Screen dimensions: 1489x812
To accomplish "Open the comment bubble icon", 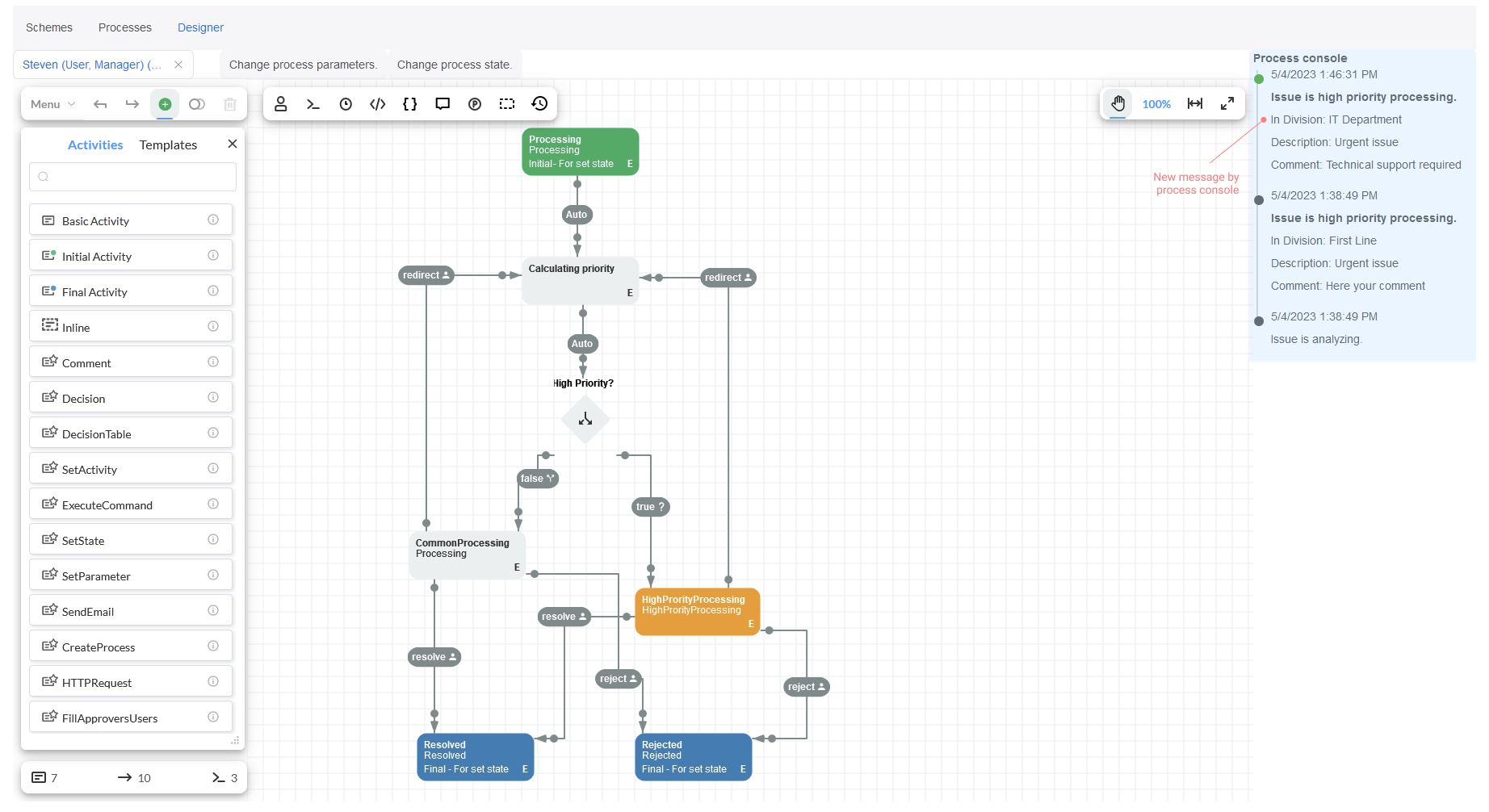I will 443,104.
